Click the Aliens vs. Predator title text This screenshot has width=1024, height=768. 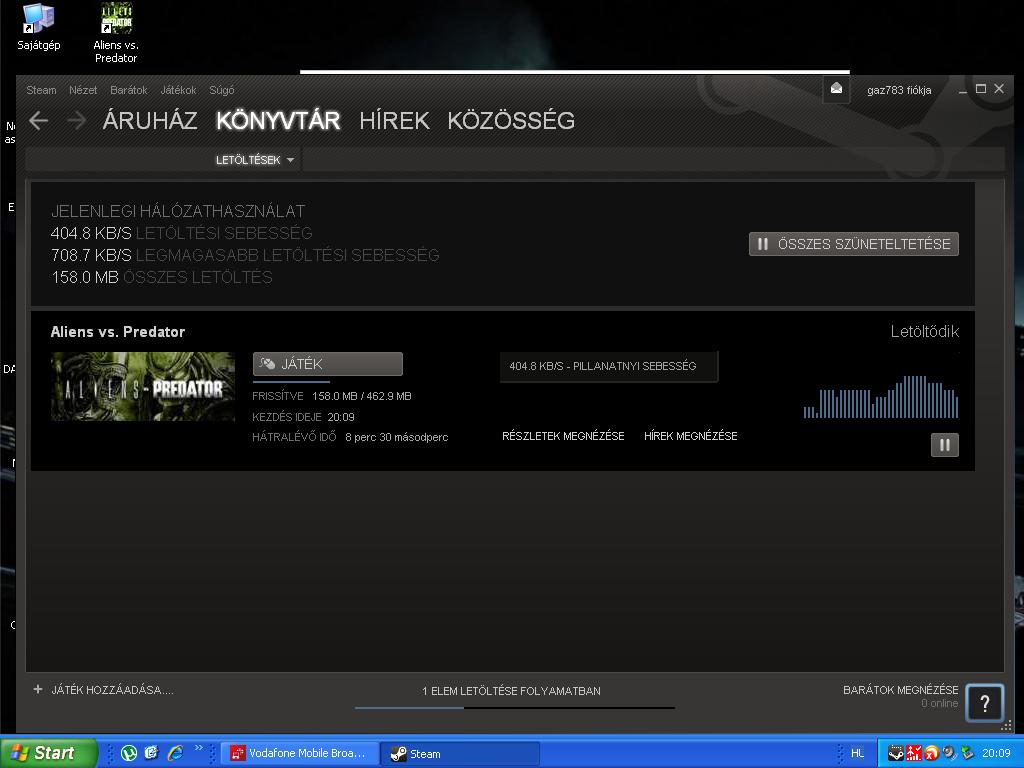point(118,332)
